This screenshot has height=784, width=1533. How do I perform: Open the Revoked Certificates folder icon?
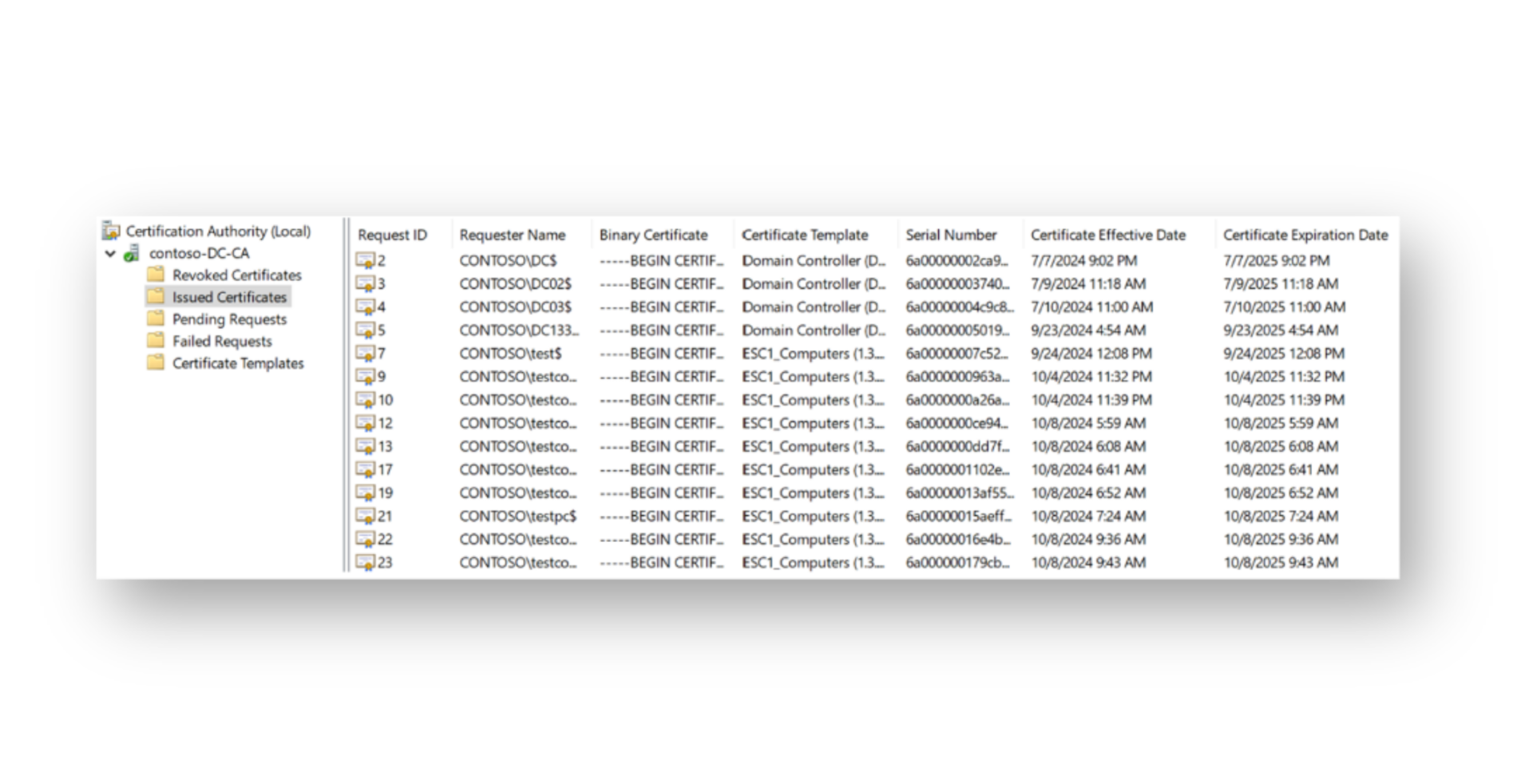[156, 275]
